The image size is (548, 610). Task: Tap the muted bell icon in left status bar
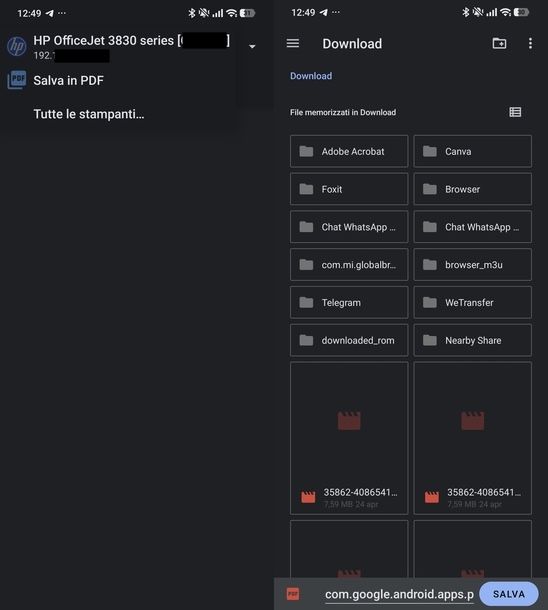click(x=203, y=13)
